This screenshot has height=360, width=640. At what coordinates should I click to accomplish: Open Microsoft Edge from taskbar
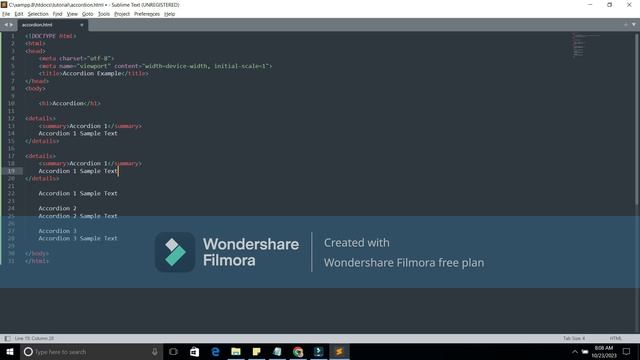[215, 352]
